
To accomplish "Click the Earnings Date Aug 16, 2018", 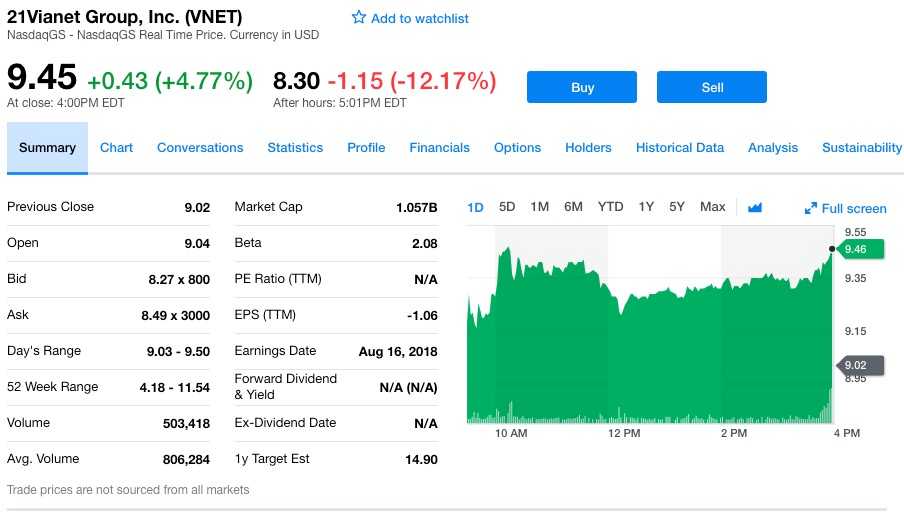I will point(398,351).
